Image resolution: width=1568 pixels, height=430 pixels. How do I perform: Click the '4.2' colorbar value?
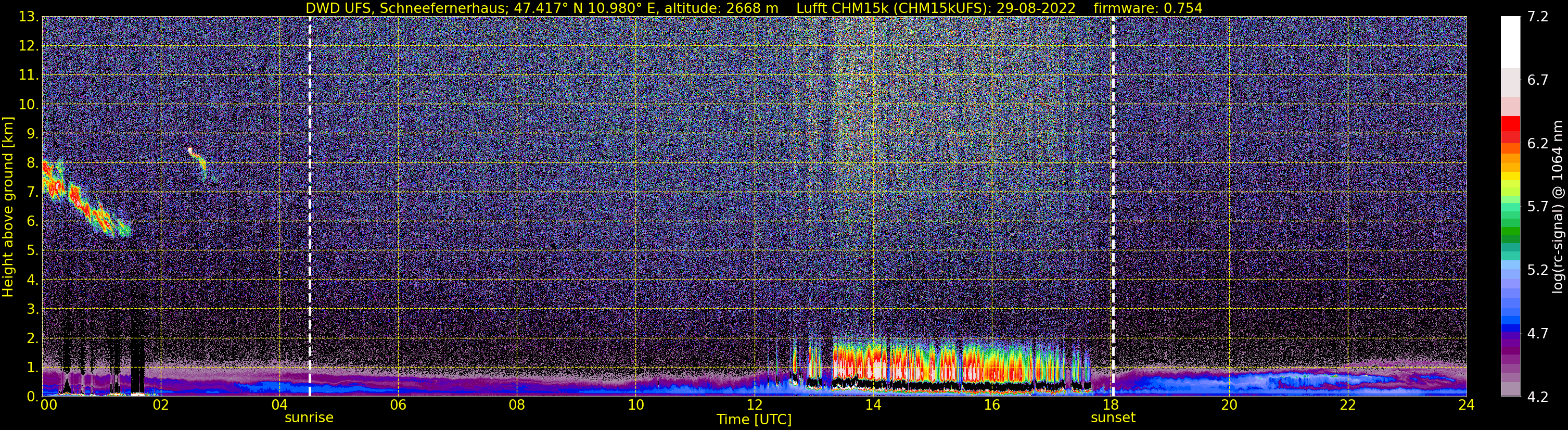(1538, 397)
